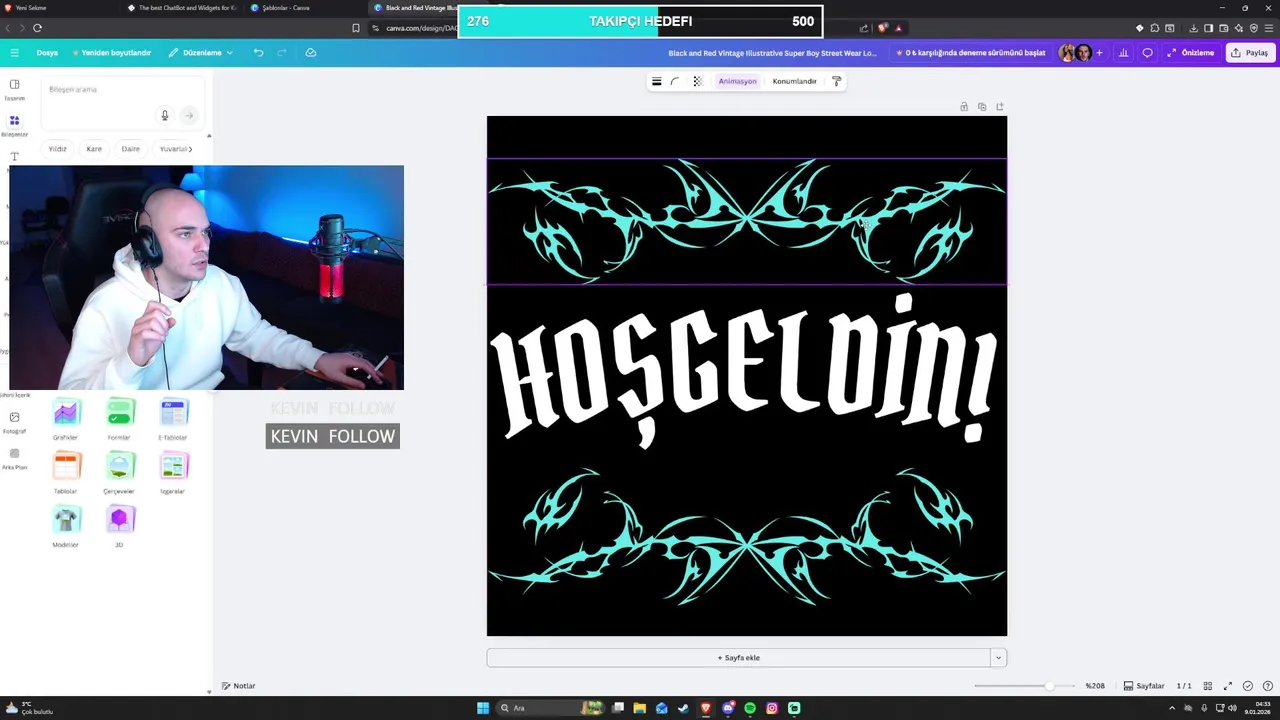Adjust the zoom level slider

1025,686
